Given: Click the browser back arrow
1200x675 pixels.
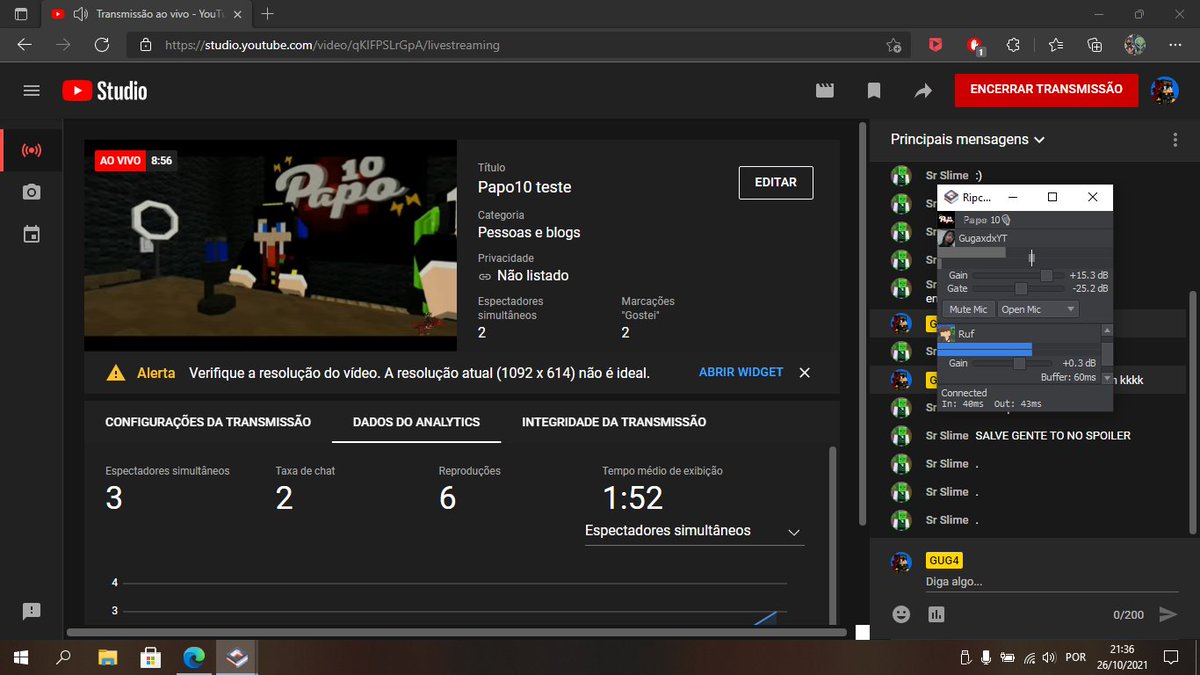Looking at the screenshot, I should [24, 45].
